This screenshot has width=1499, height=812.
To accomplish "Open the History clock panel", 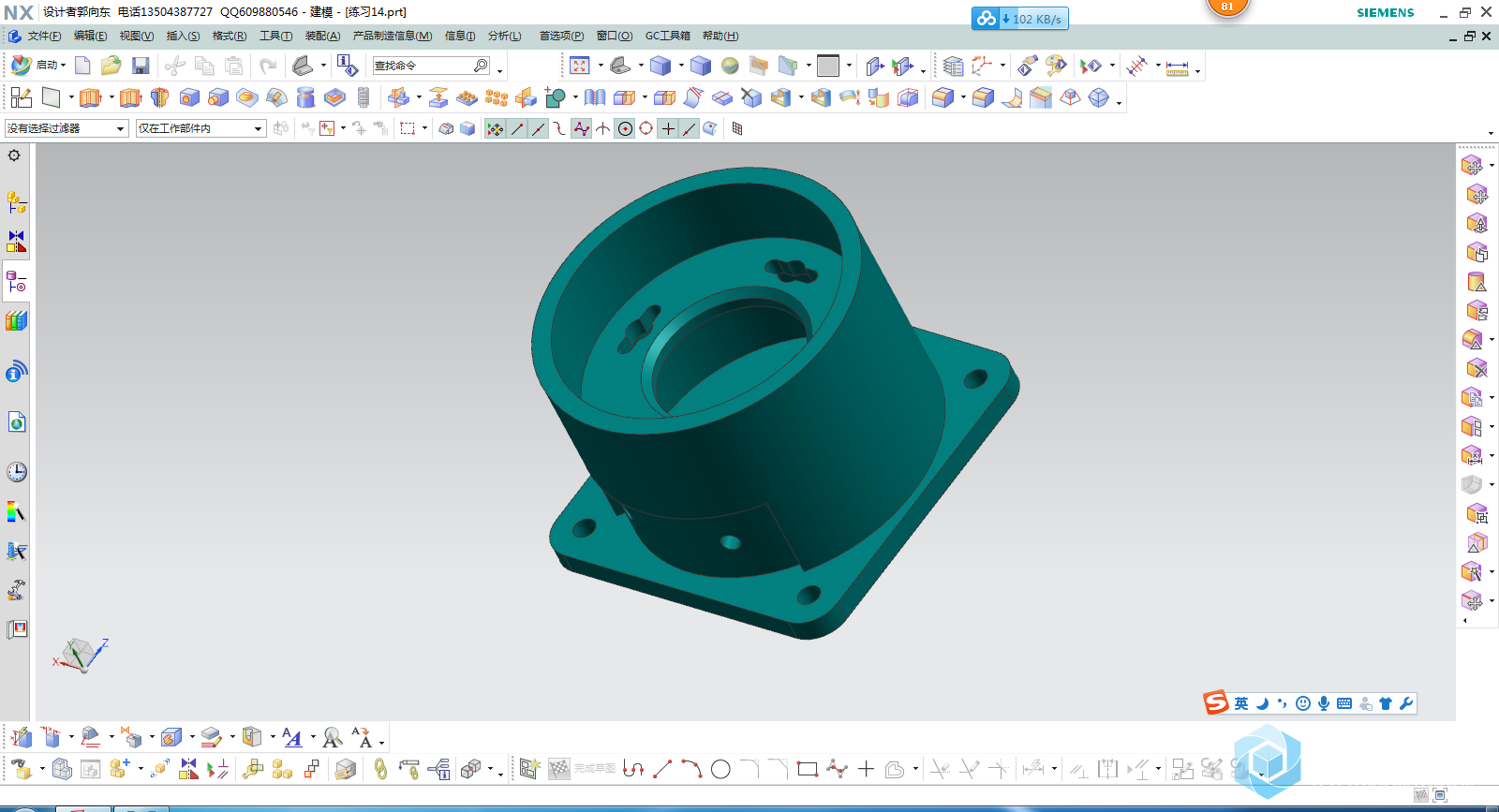I will tap(16, 472).
